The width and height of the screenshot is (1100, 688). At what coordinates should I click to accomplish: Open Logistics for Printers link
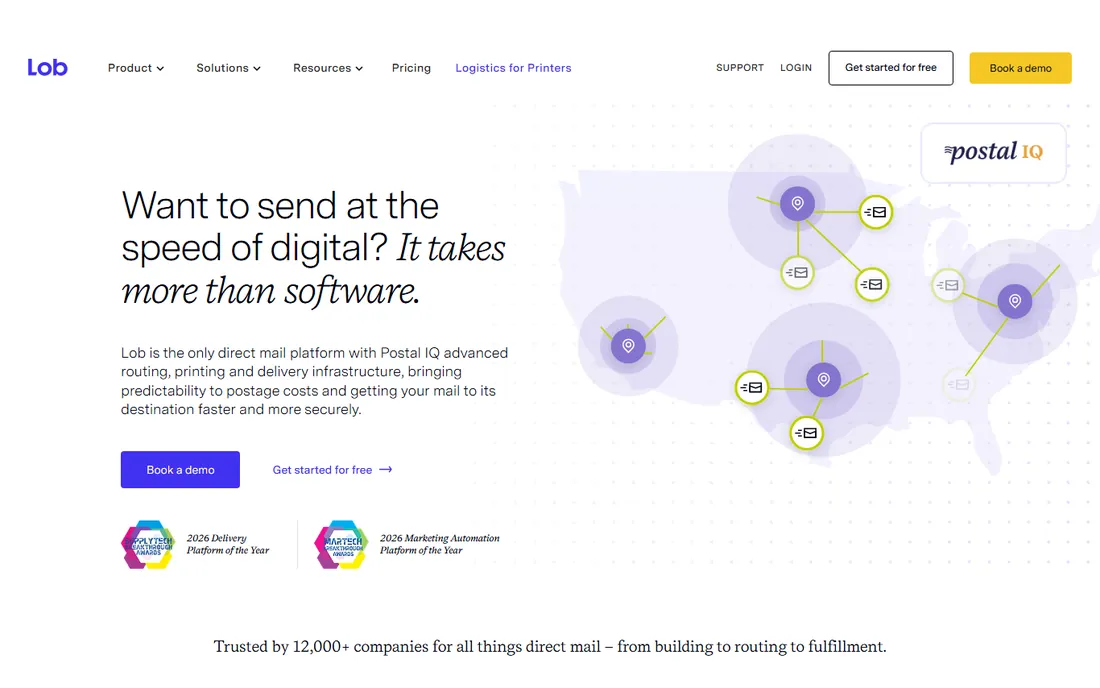(513, 68)
